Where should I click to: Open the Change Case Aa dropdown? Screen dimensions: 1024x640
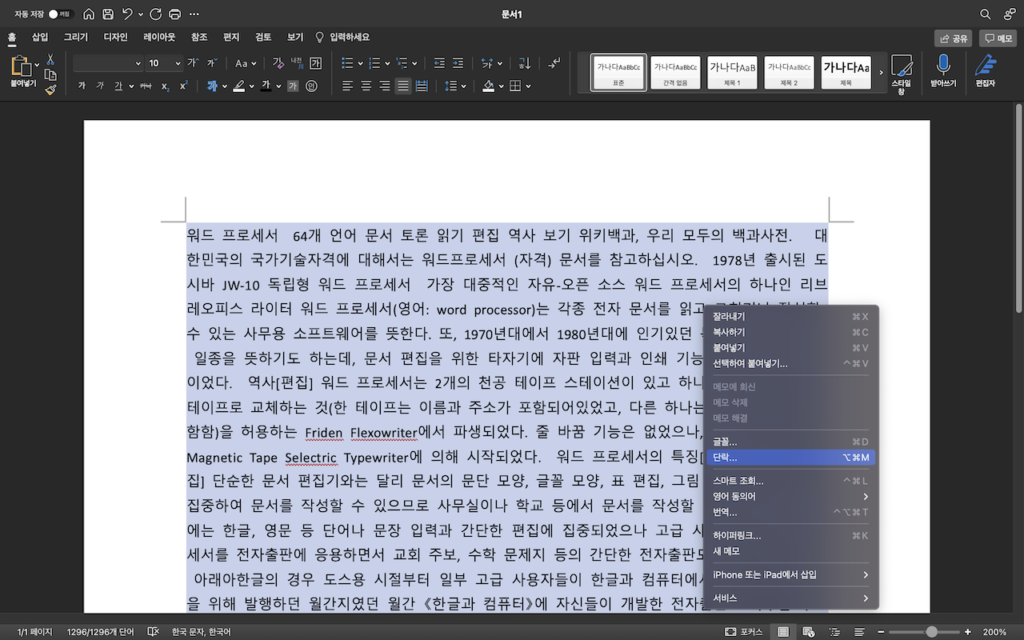click(246, 63)
